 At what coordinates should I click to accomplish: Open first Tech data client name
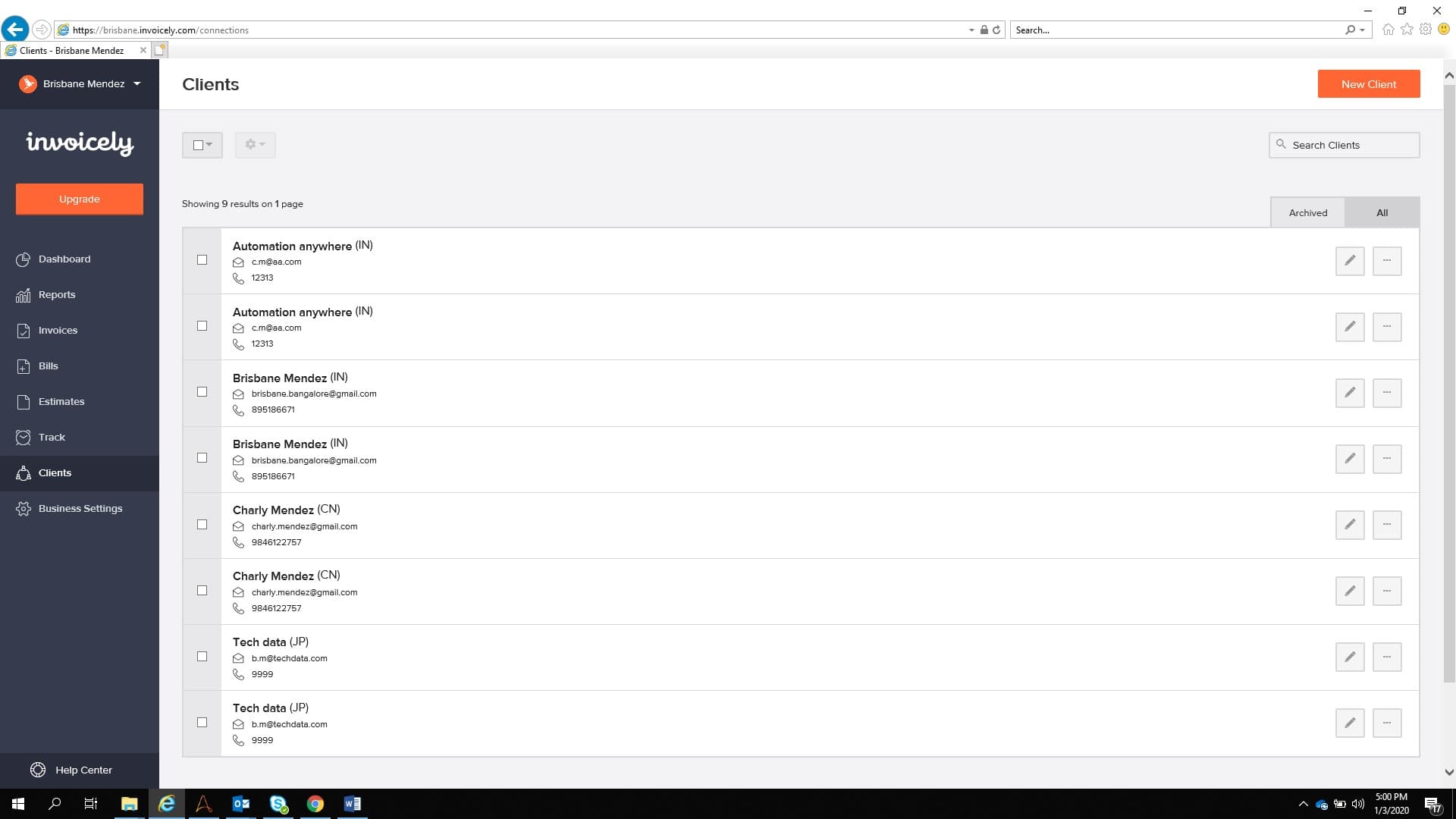259,642
